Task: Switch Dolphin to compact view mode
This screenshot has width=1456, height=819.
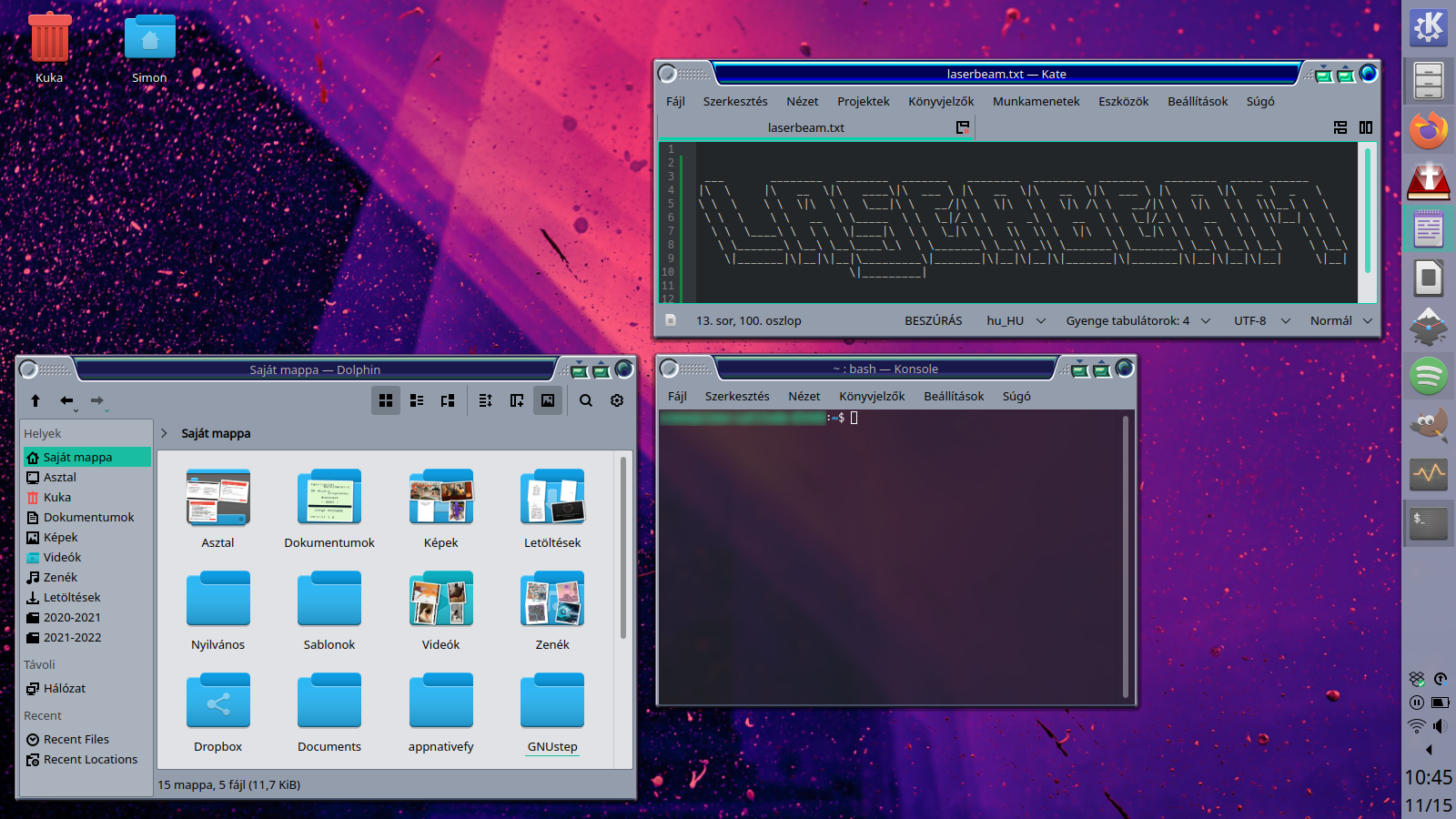Action: [x=417, y=400]
